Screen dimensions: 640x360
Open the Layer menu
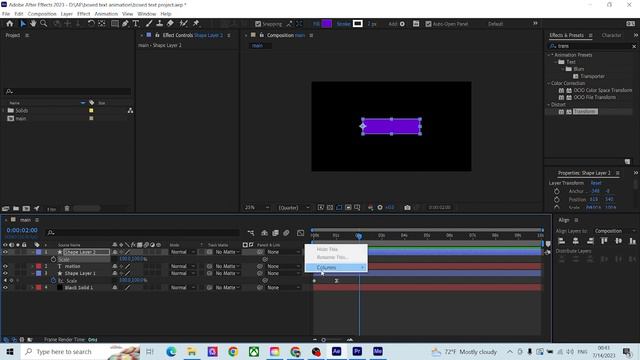tap(67, 14)
